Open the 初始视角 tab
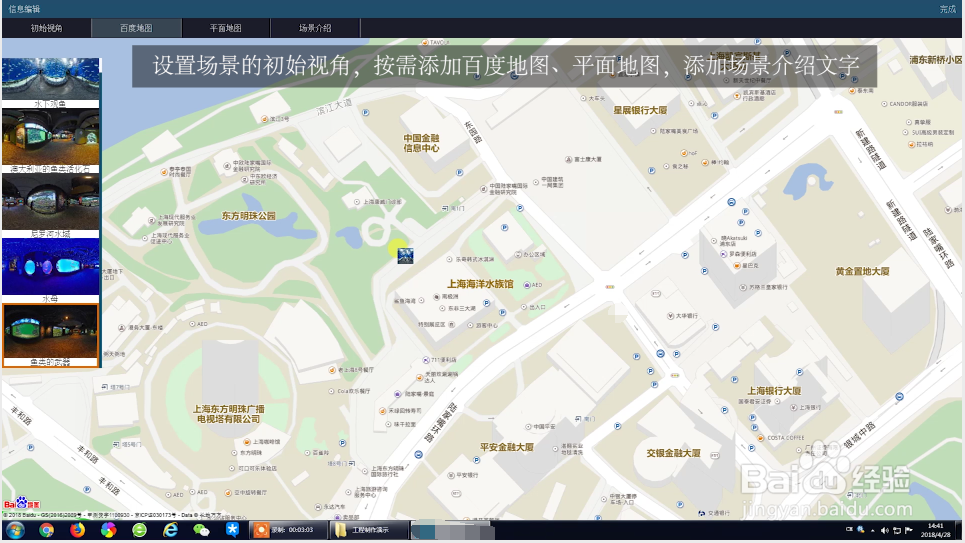 pyautogui.click(x=46, y=28)
